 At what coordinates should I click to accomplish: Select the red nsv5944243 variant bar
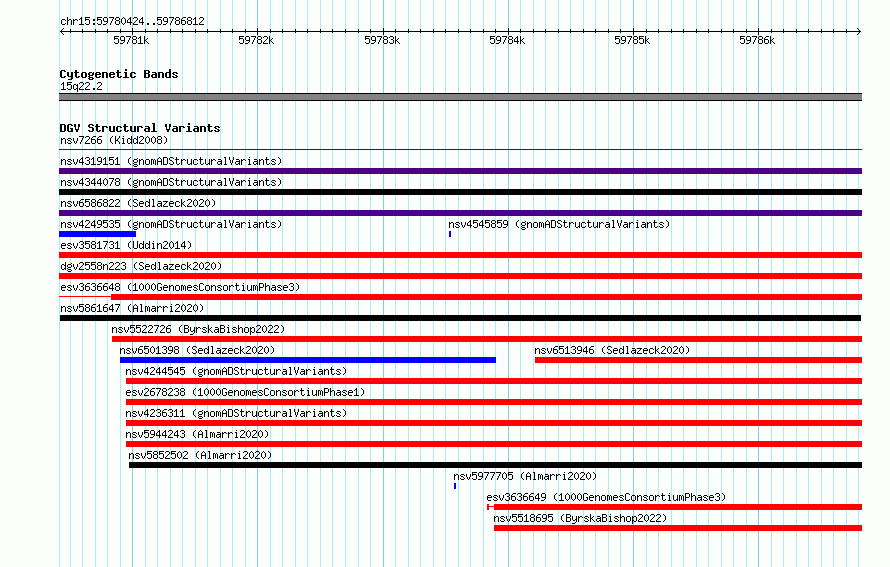coord(494,444)
